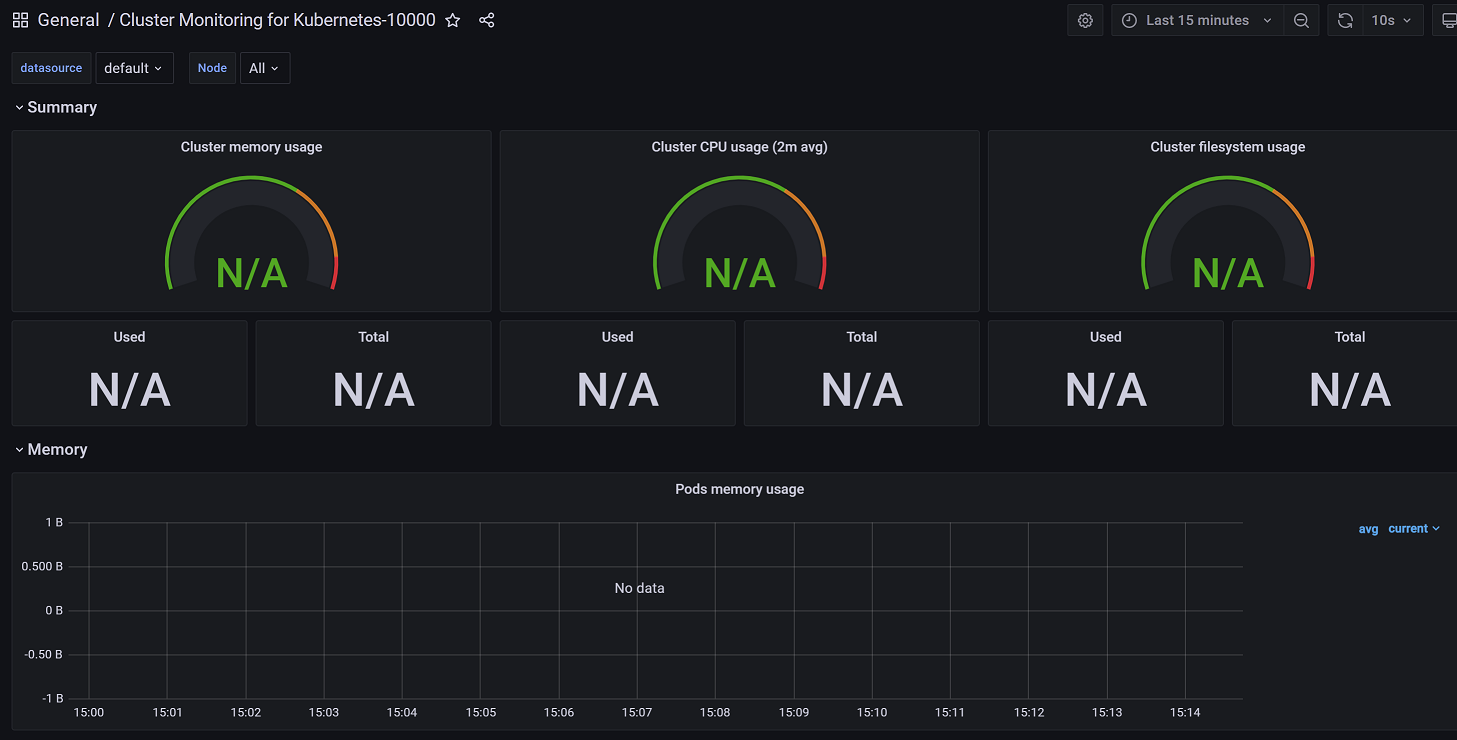The height and width of the screenshot is (740, 1457).
Task: Refresh the dashboard now
Action: tap(1345, 20)
